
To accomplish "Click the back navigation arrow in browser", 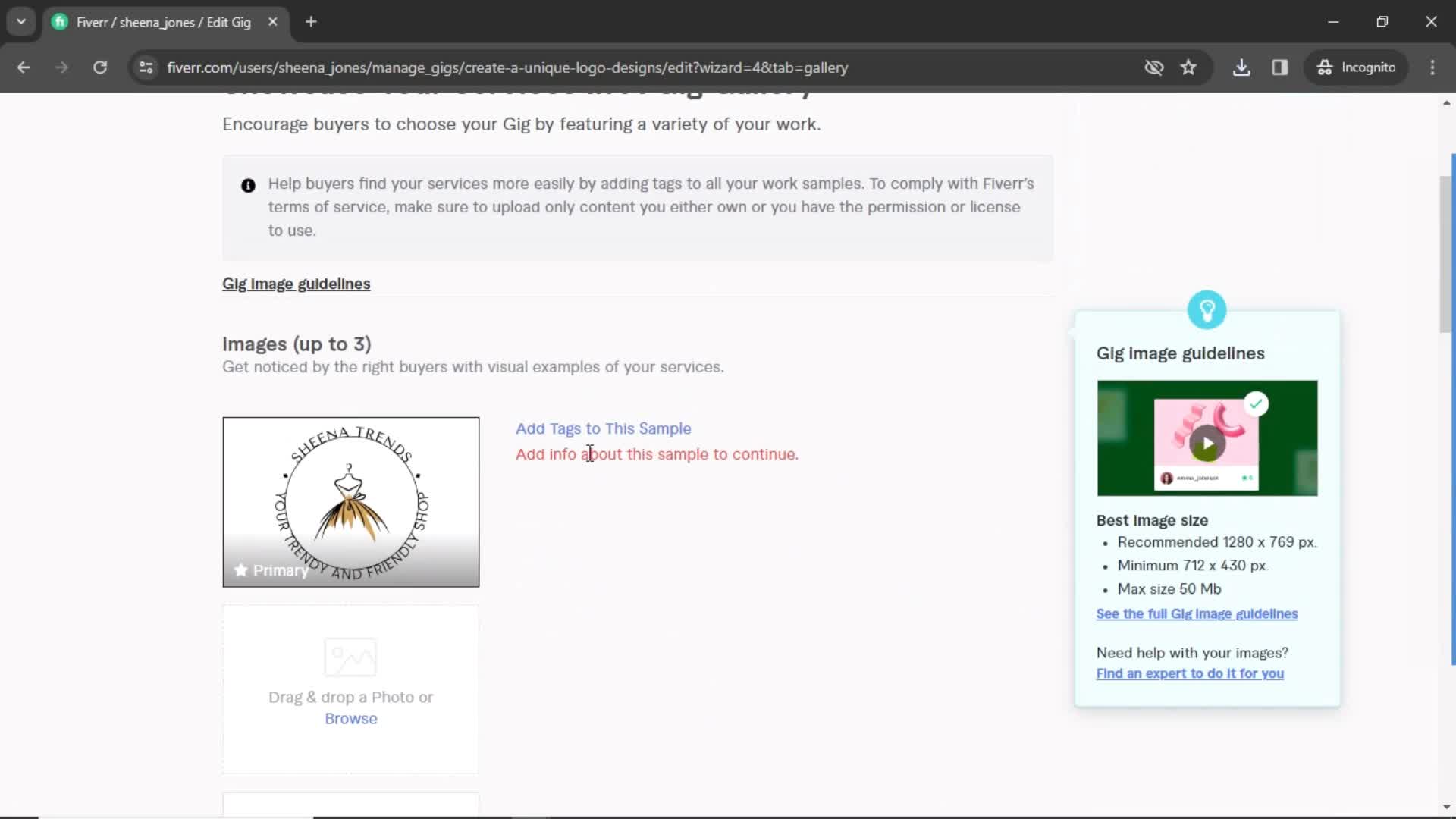I will (24, 67).
